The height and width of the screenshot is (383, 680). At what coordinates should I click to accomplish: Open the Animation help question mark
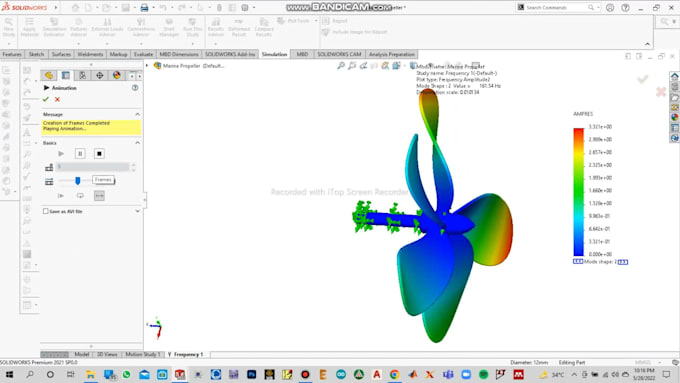tap(135, 88)
